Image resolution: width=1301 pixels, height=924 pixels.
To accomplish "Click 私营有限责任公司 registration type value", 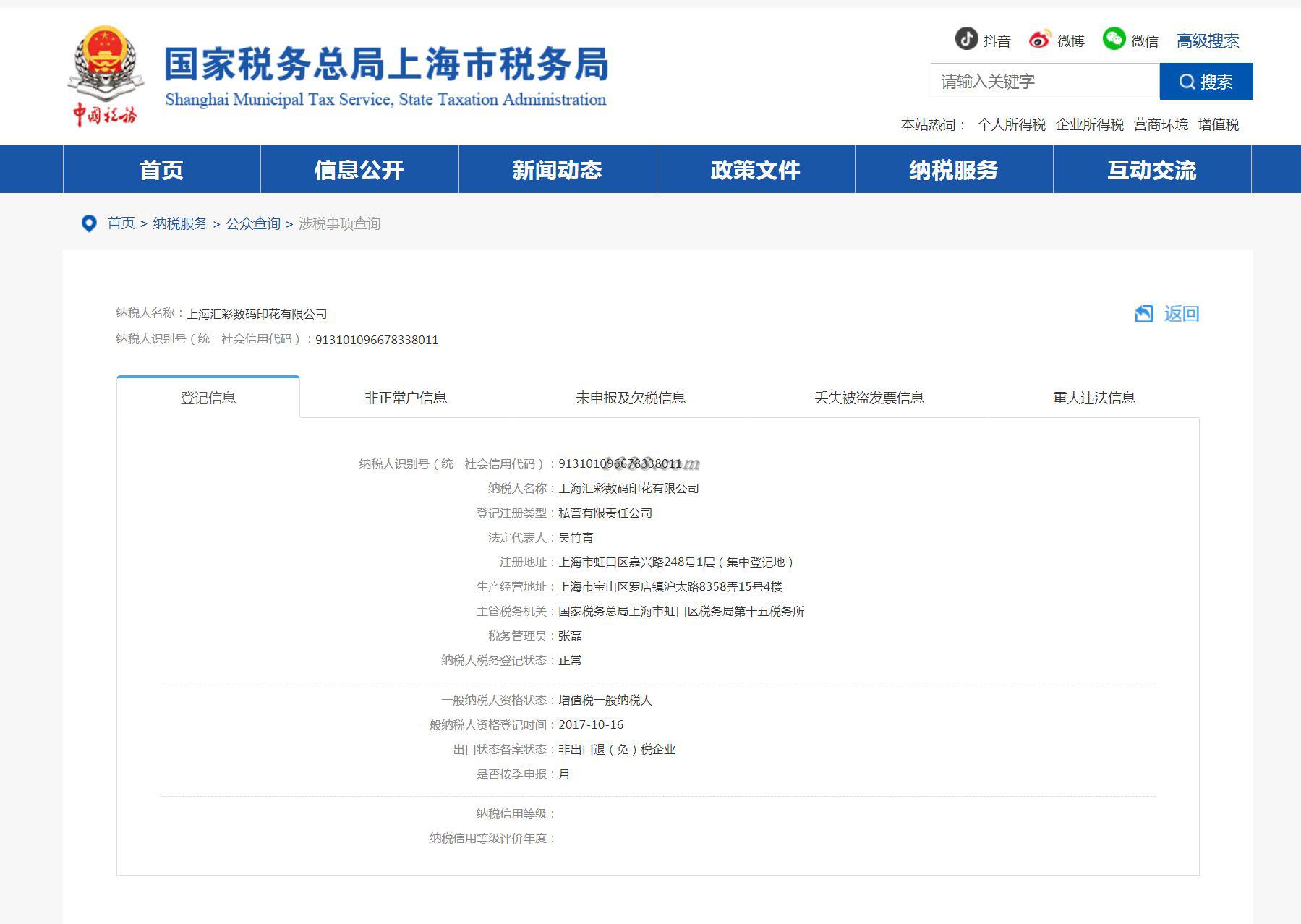I will (x=605, y=513).
